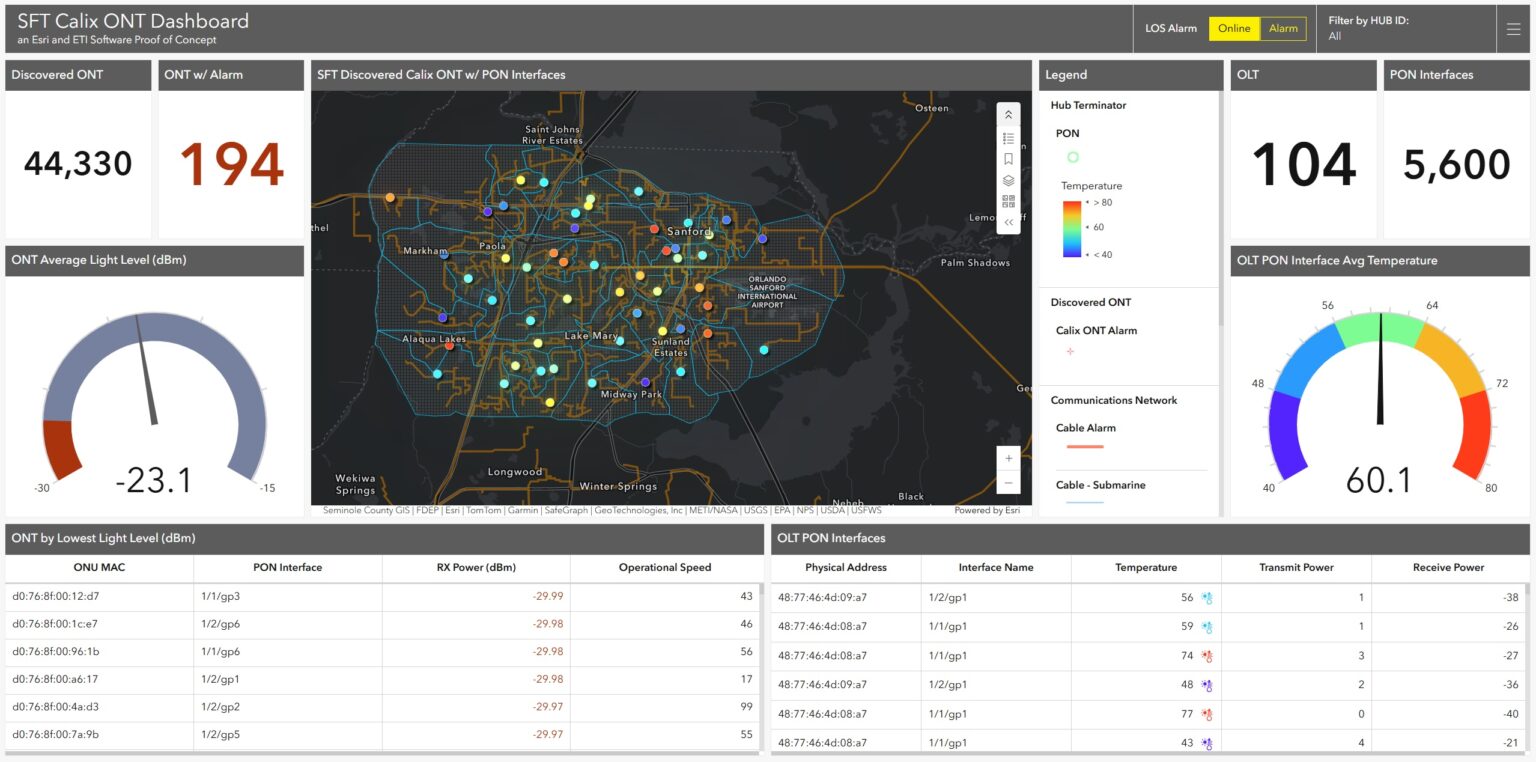Open the basemap gallery tool
The image size is (1536, 762).
[1008, 201]
